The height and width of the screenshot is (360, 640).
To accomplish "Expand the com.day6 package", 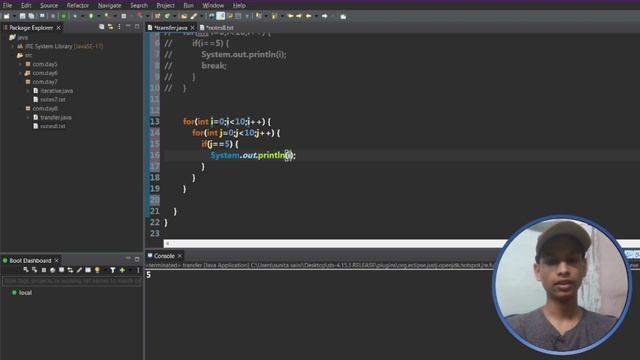I will [x=20, y=73].
